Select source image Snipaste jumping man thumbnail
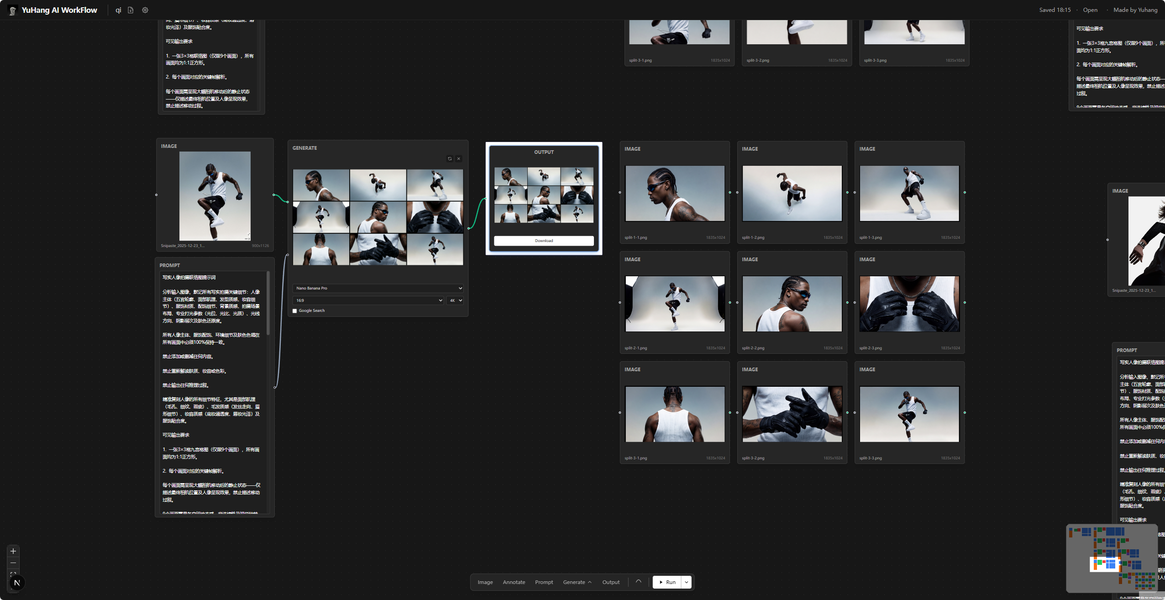The width and height of the screenshot is (1165, 600). pyautogui.click(x=215, y=196)
